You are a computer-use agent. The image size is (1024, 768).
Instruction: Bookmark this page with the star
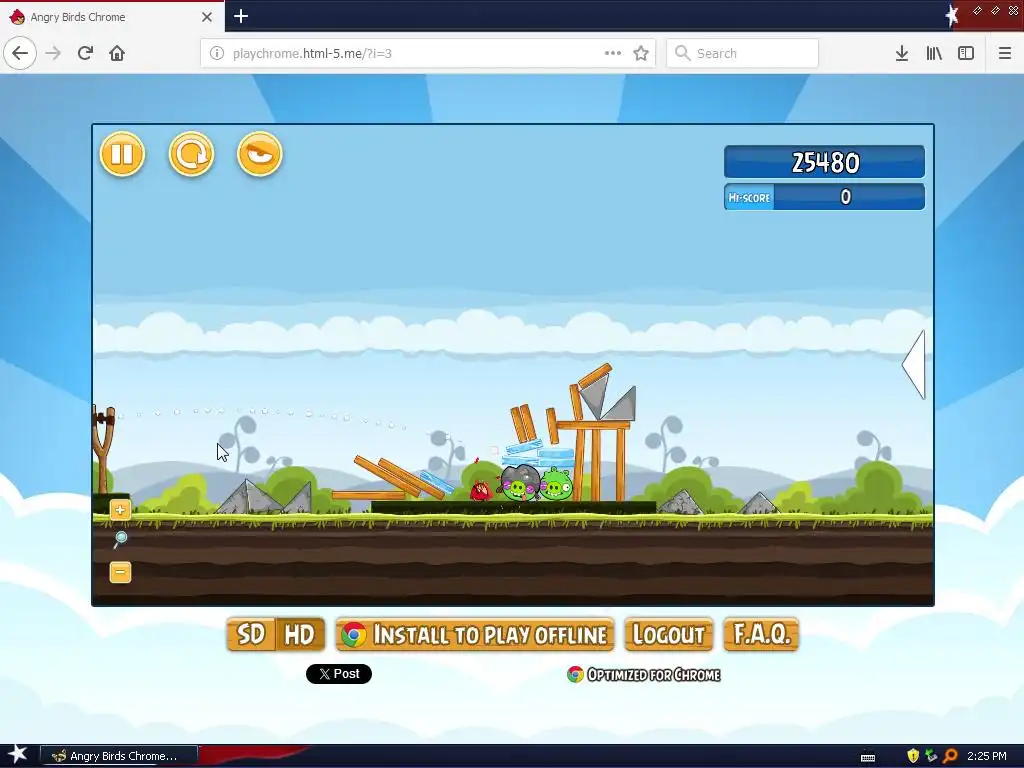coord(641,53)
